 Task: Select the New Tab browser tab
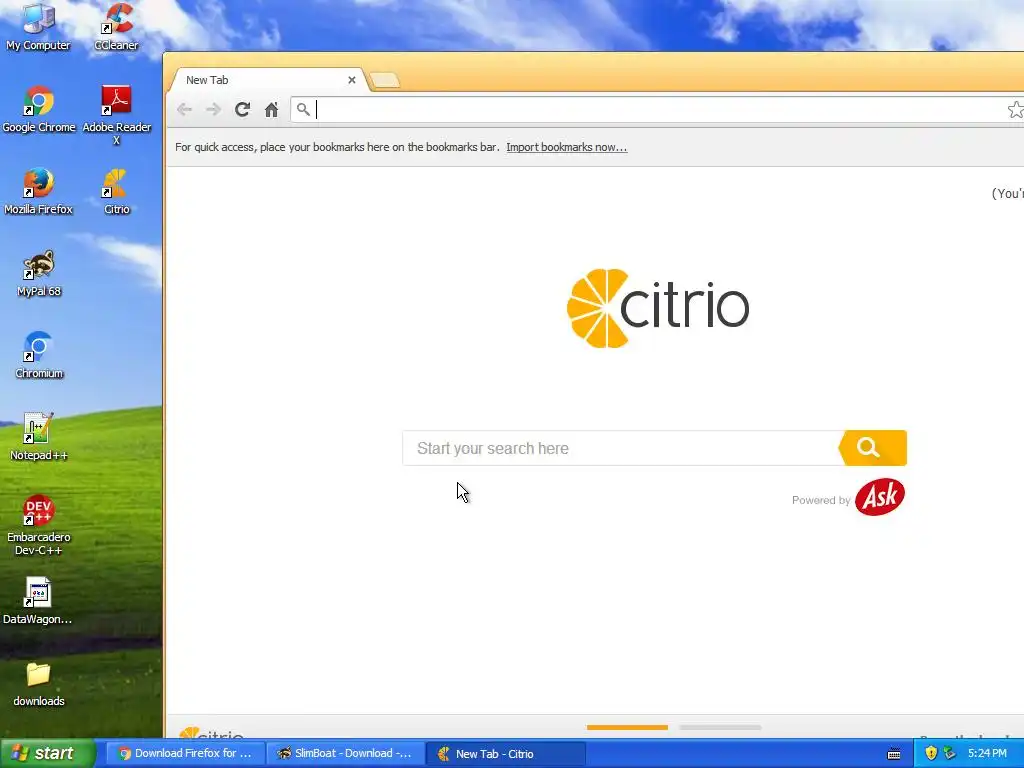(268, 80)
